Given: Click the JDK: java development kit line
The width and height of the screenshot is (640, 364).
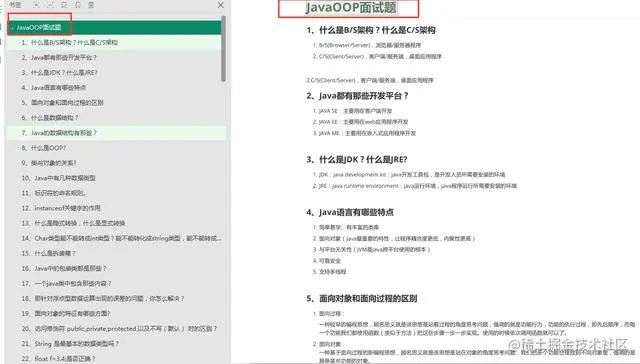Looking at the screenshot, I should pos(409,175).
